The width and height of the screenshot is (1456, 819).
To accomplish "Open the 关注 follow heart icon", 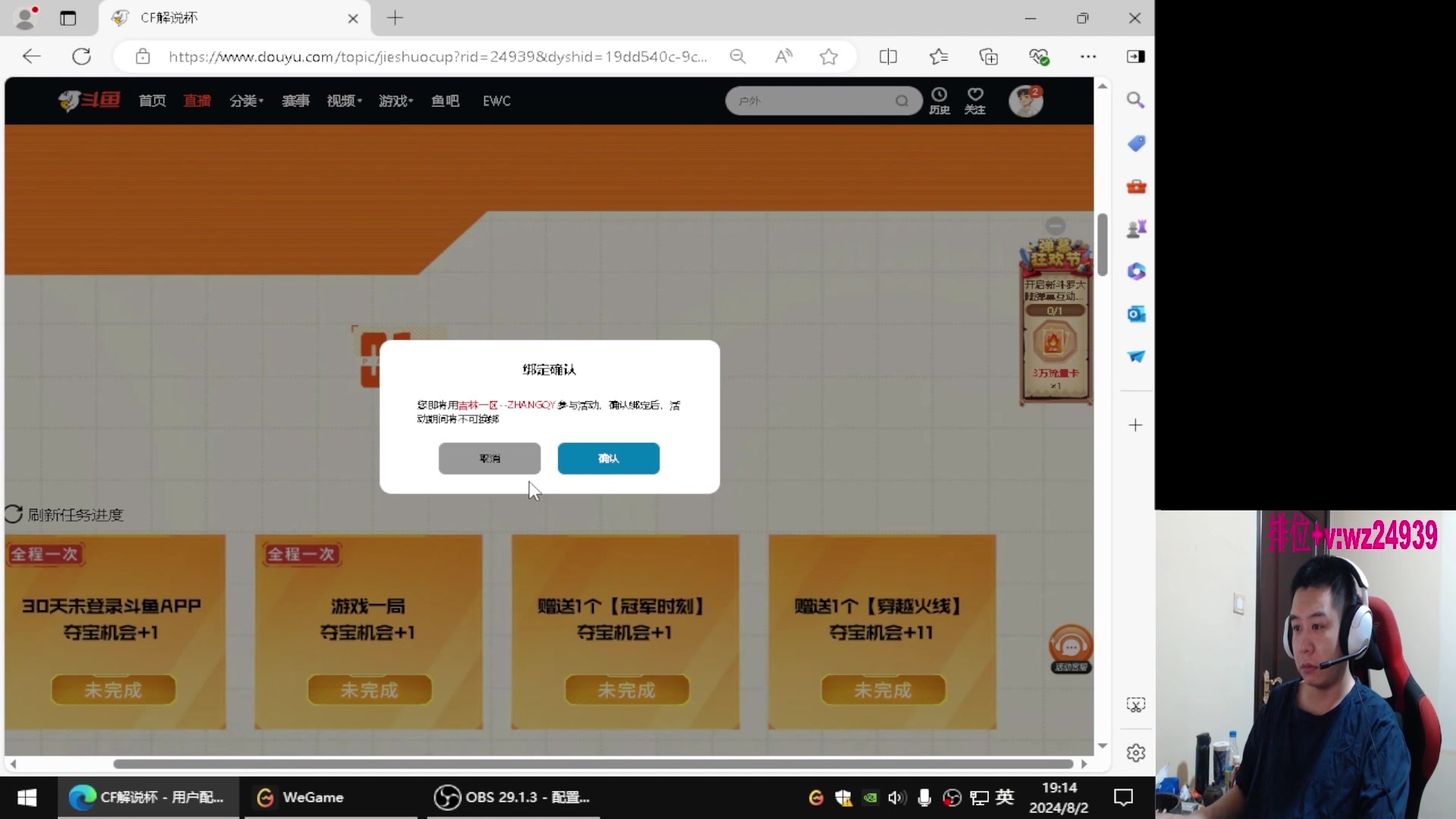I will (974, 99).
